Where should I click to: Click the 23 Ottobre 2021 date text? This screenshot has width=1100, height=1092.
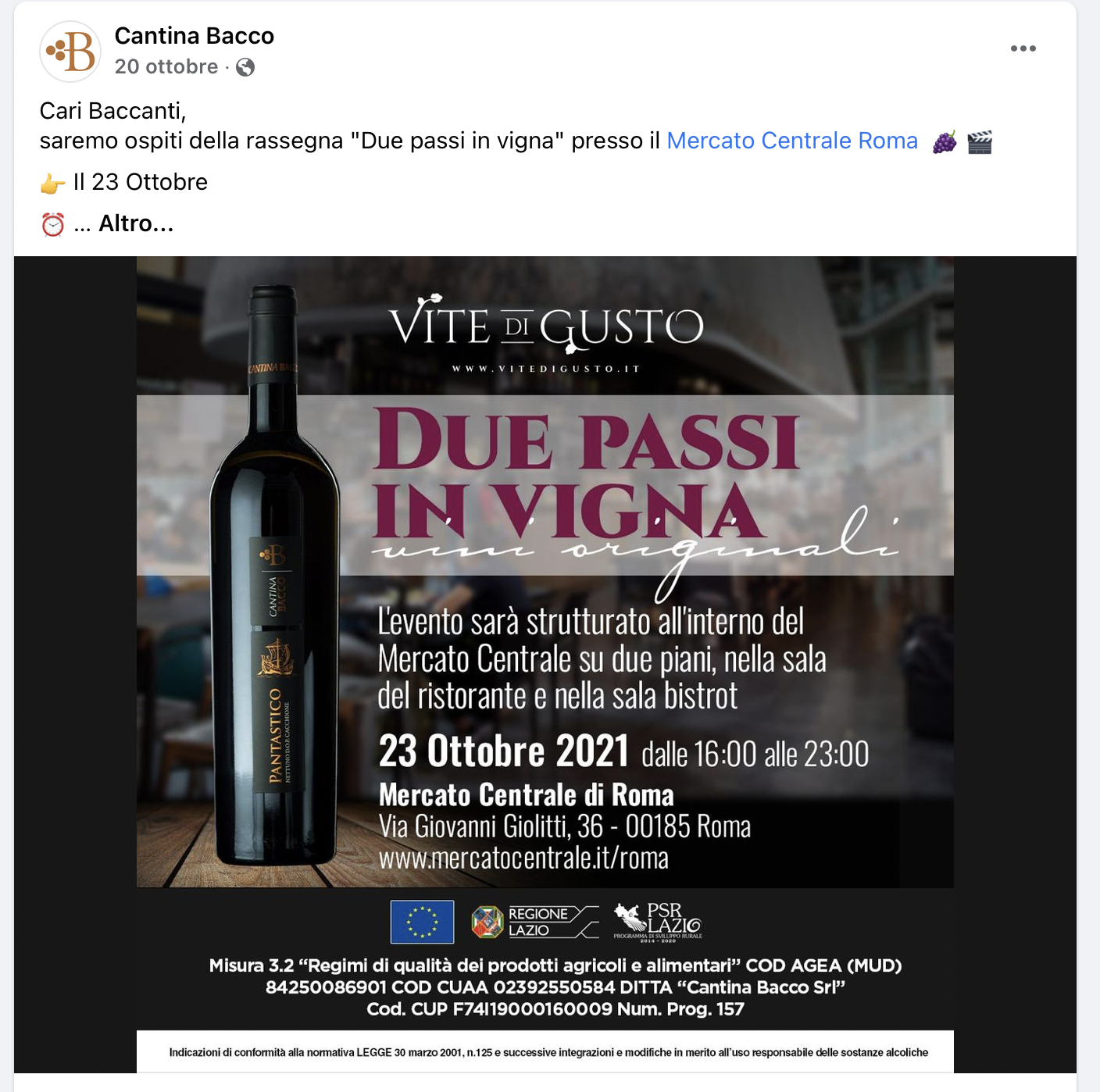coord(504,751)
